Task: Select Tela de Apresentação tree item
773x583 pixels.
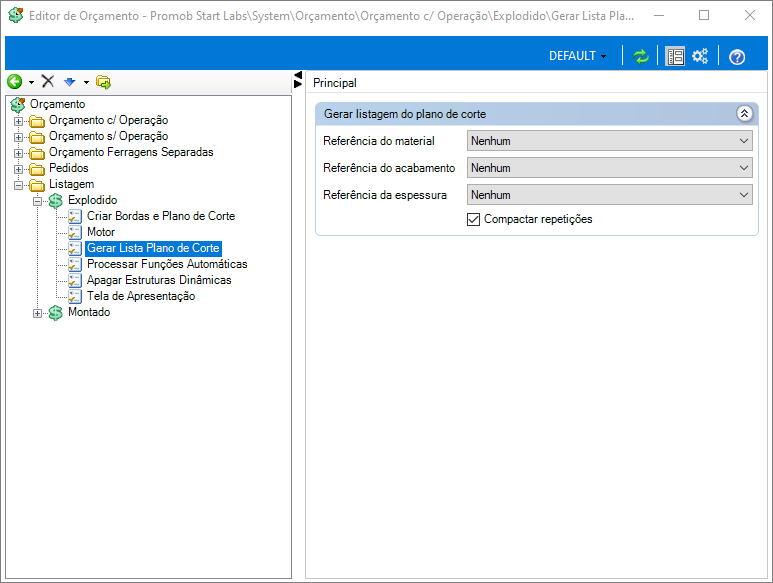Action: pyautogui.click(x=140, y=296)
